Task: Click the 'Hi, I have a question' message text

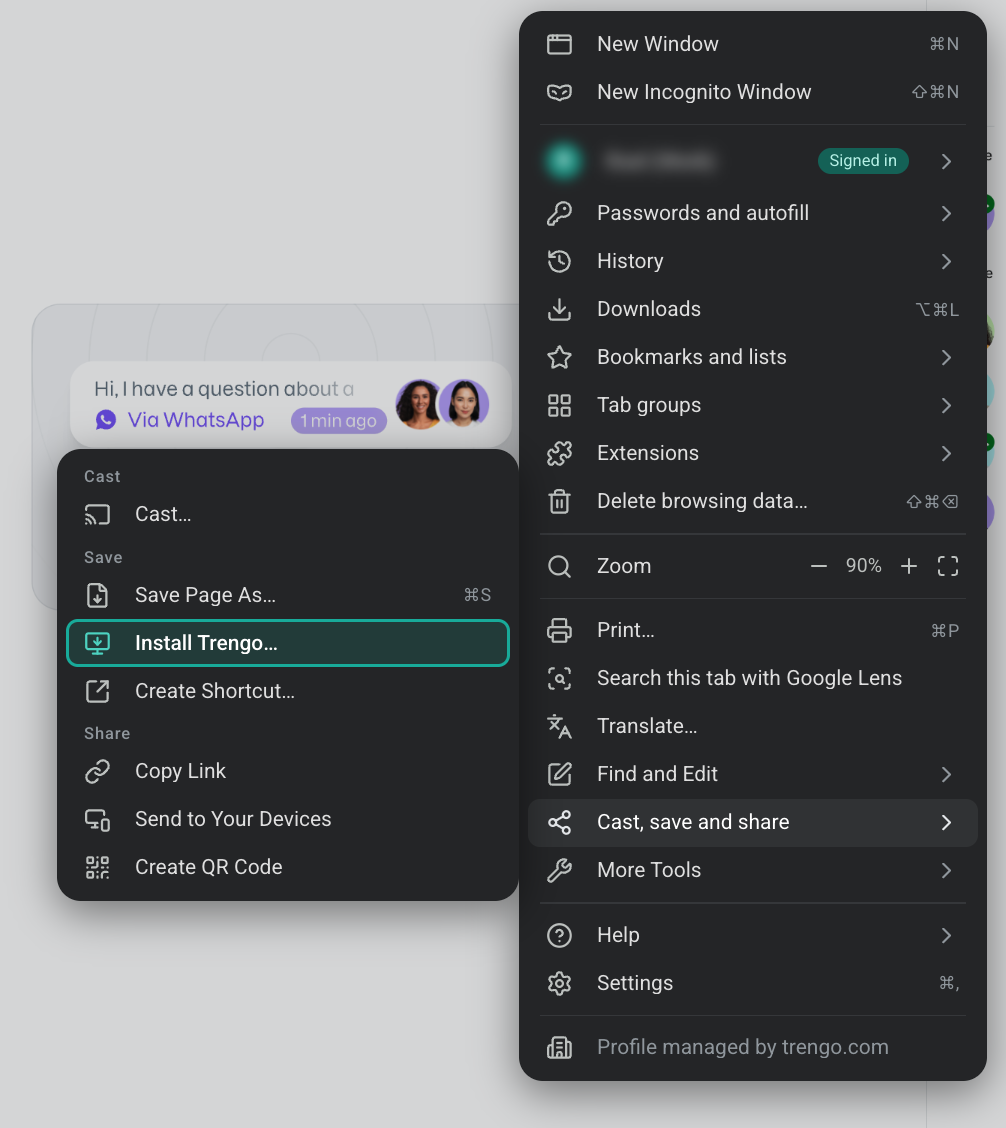Action: (x=224, y=389)
